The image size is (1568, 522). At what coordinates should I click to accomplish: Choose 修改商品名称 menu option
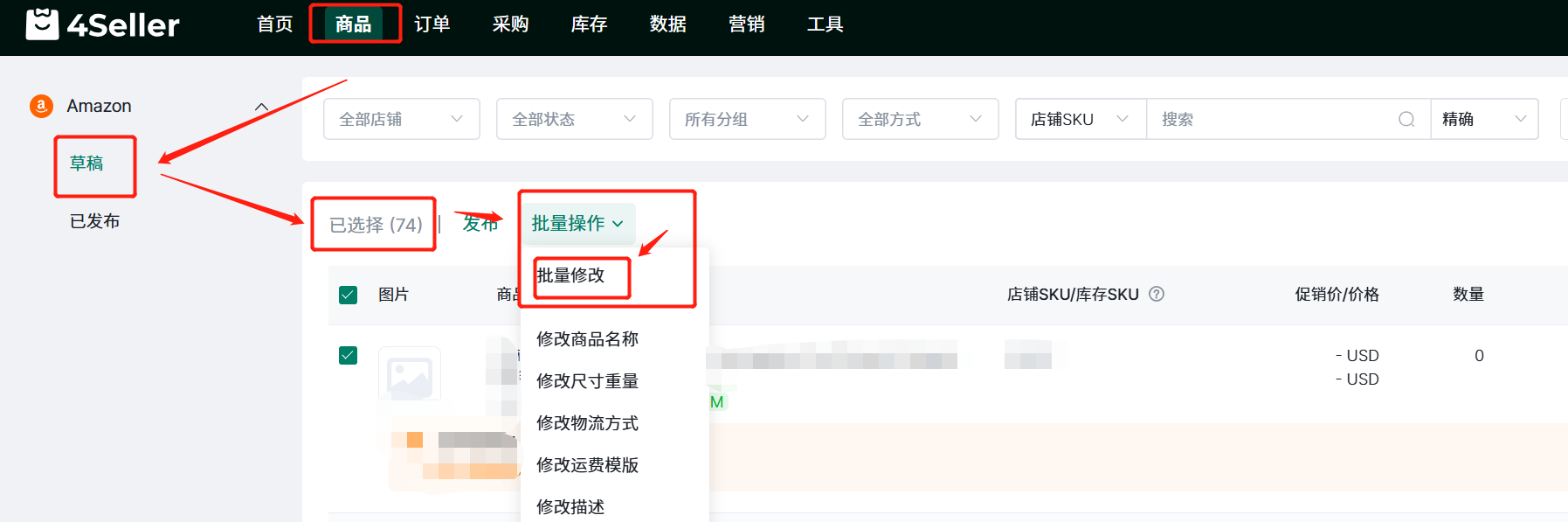coord(587,338)
